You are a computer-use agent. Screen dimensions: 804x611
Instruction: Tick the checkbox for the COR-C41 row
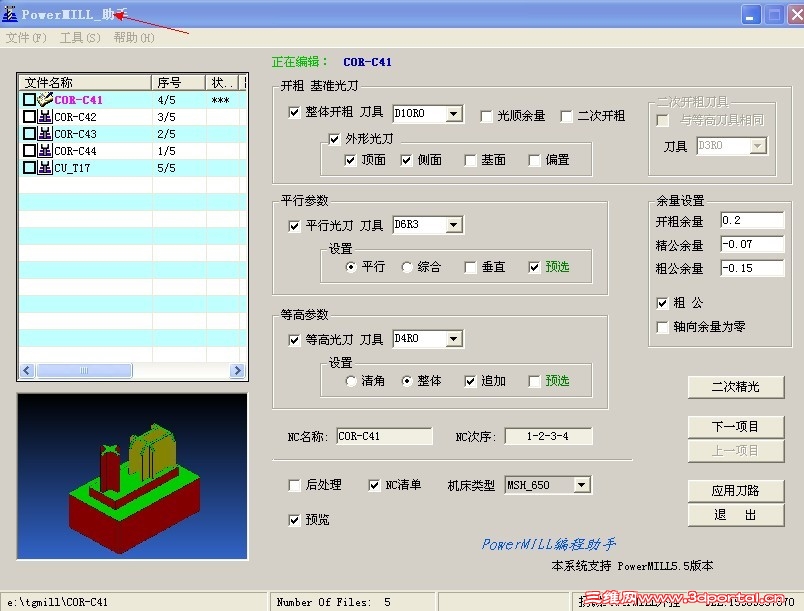point(30,99)
